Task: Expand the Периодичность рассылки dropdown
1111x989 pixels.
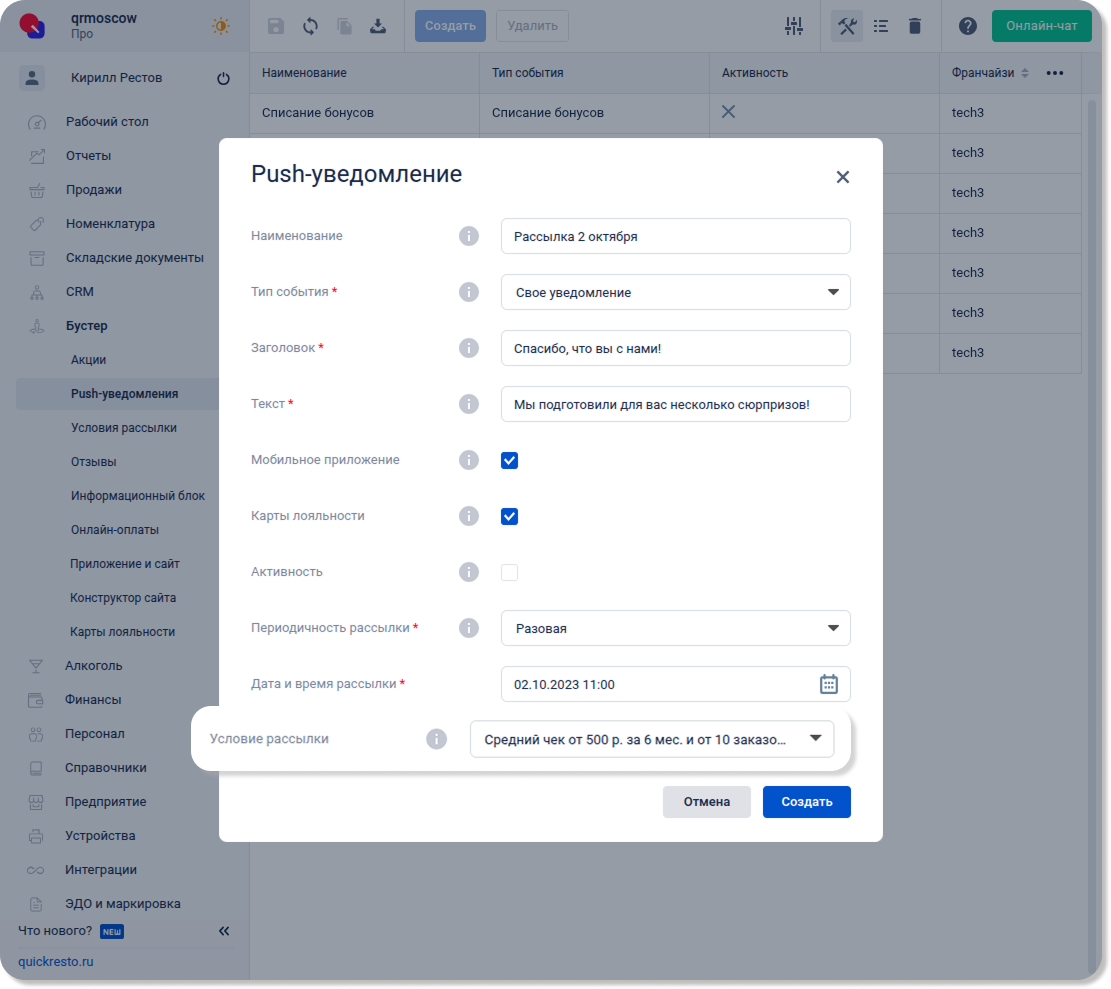Action: (x=675, y=628)
